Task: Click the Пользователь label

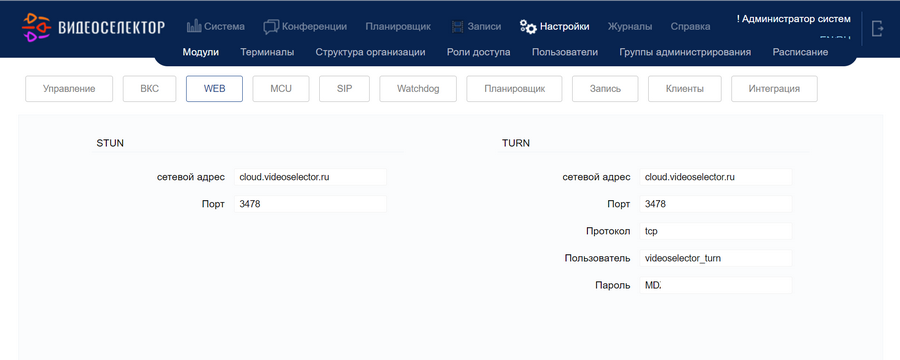Action: (x=598, y=258)
